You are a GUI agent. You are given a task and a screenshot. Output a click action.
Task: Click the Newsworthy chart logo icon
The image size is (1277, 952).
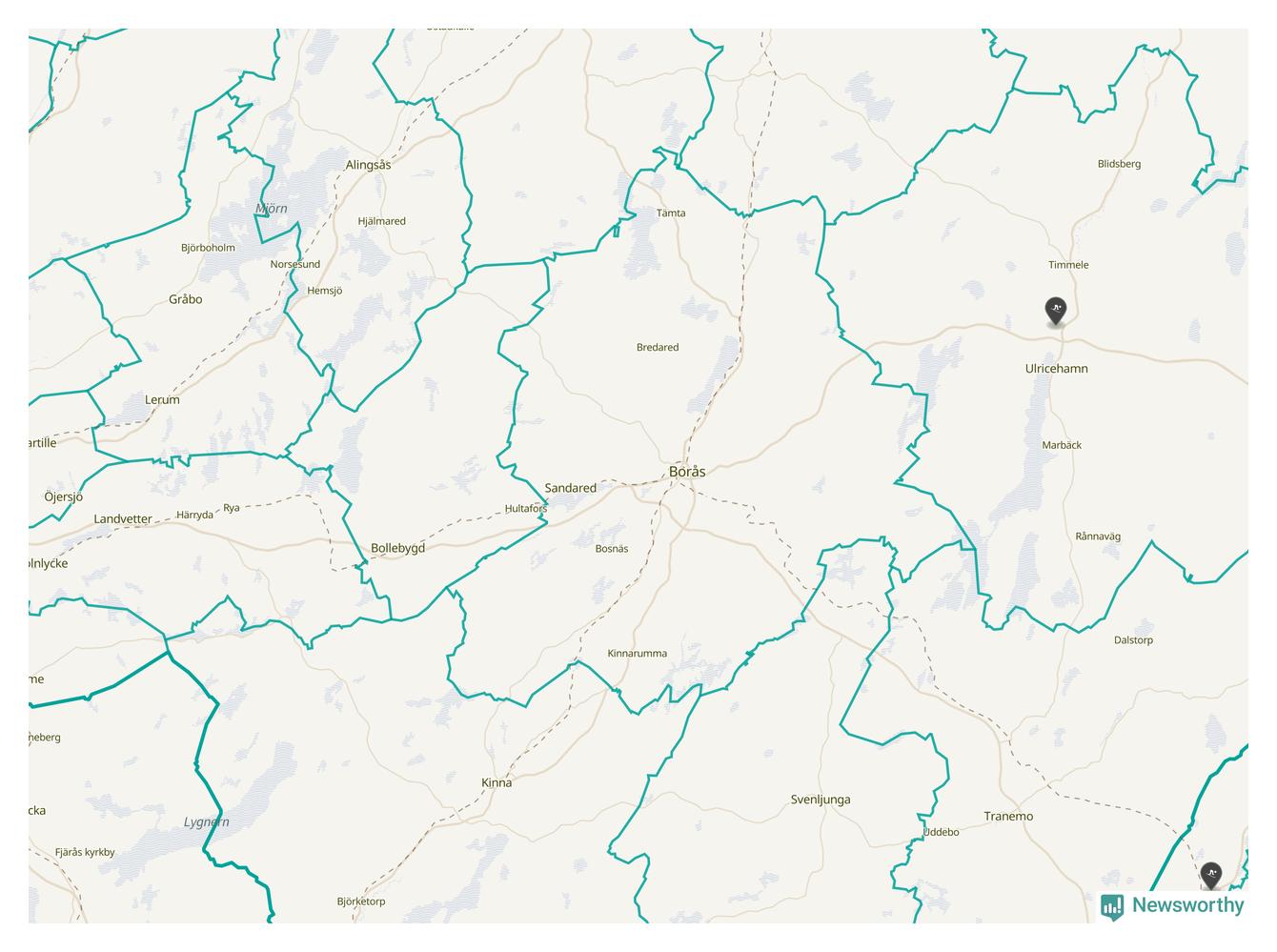click(x=1111, y=906)
